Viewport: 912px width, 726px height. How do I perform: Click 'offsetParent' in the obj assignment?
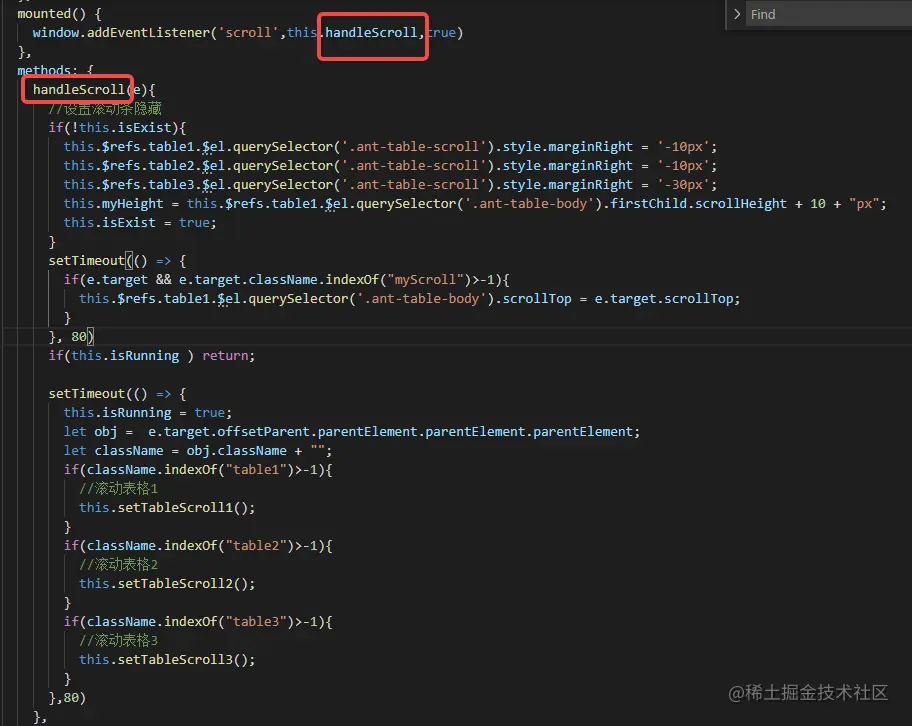pyautogui.click(x=263, y=432)
